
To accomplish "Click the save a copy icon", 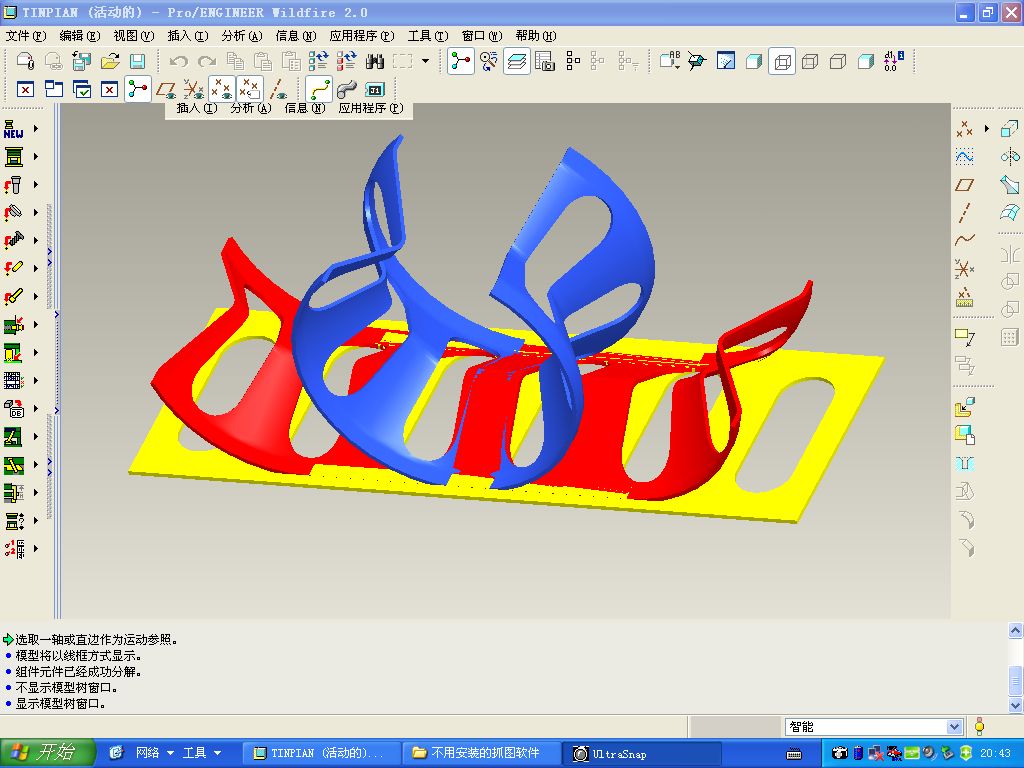I will coord(81,62).
